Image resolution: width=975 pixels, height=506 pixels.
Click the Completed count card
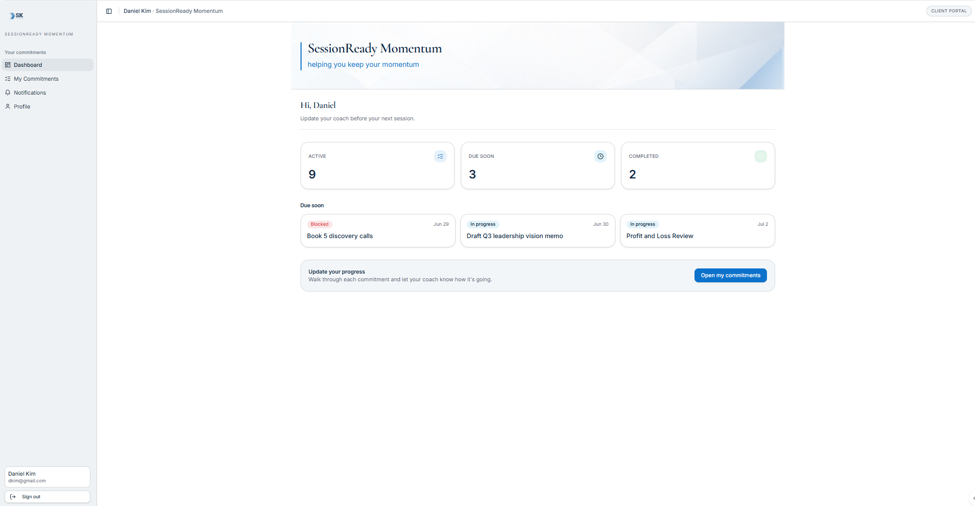point(698,165)
